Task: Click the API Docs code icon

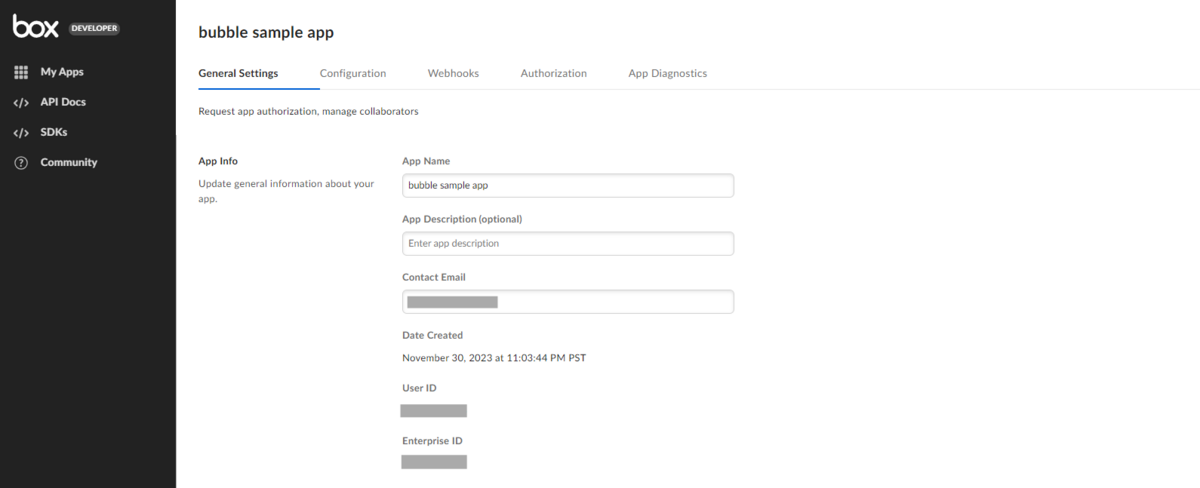Action: (x=21, y=102)
